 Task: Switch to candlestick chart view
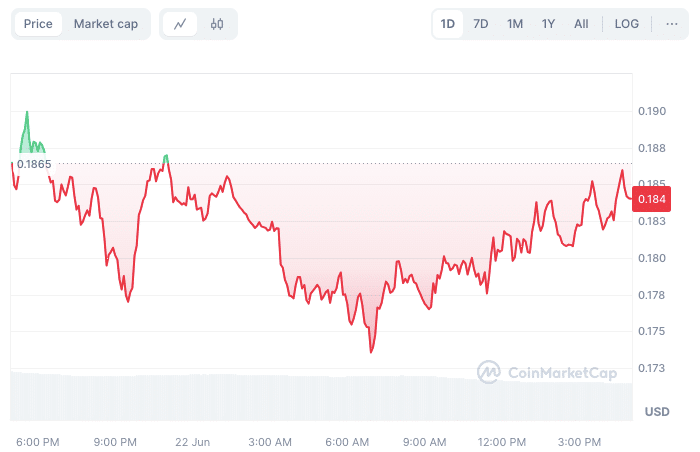[217, 24]
